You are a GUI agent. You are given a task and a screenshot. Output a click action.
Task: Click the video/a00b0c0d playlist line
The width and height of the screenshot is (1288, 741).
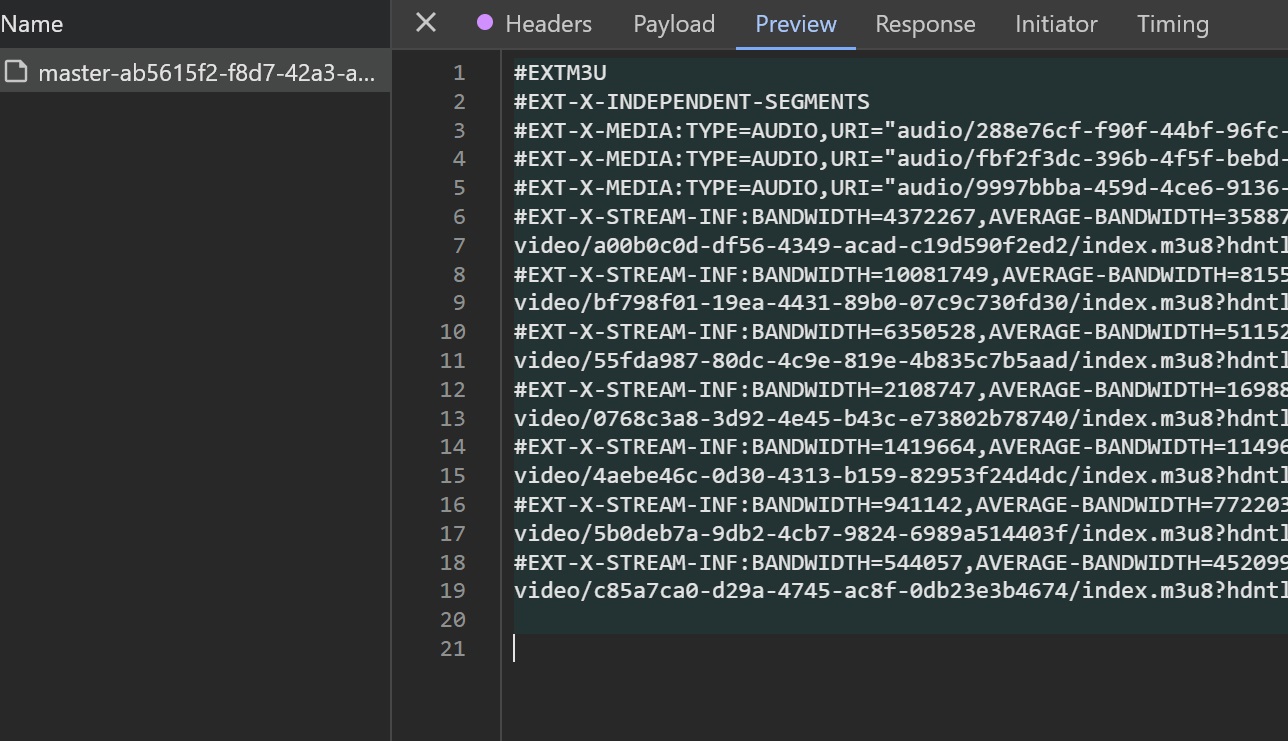tap(900, 246)
